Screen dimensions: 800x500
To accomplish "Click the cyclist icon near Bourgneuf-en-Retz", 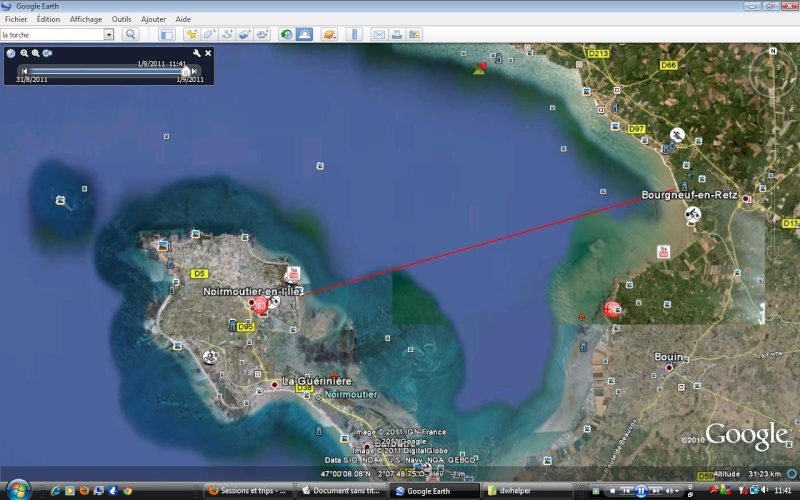I will 692,214.
